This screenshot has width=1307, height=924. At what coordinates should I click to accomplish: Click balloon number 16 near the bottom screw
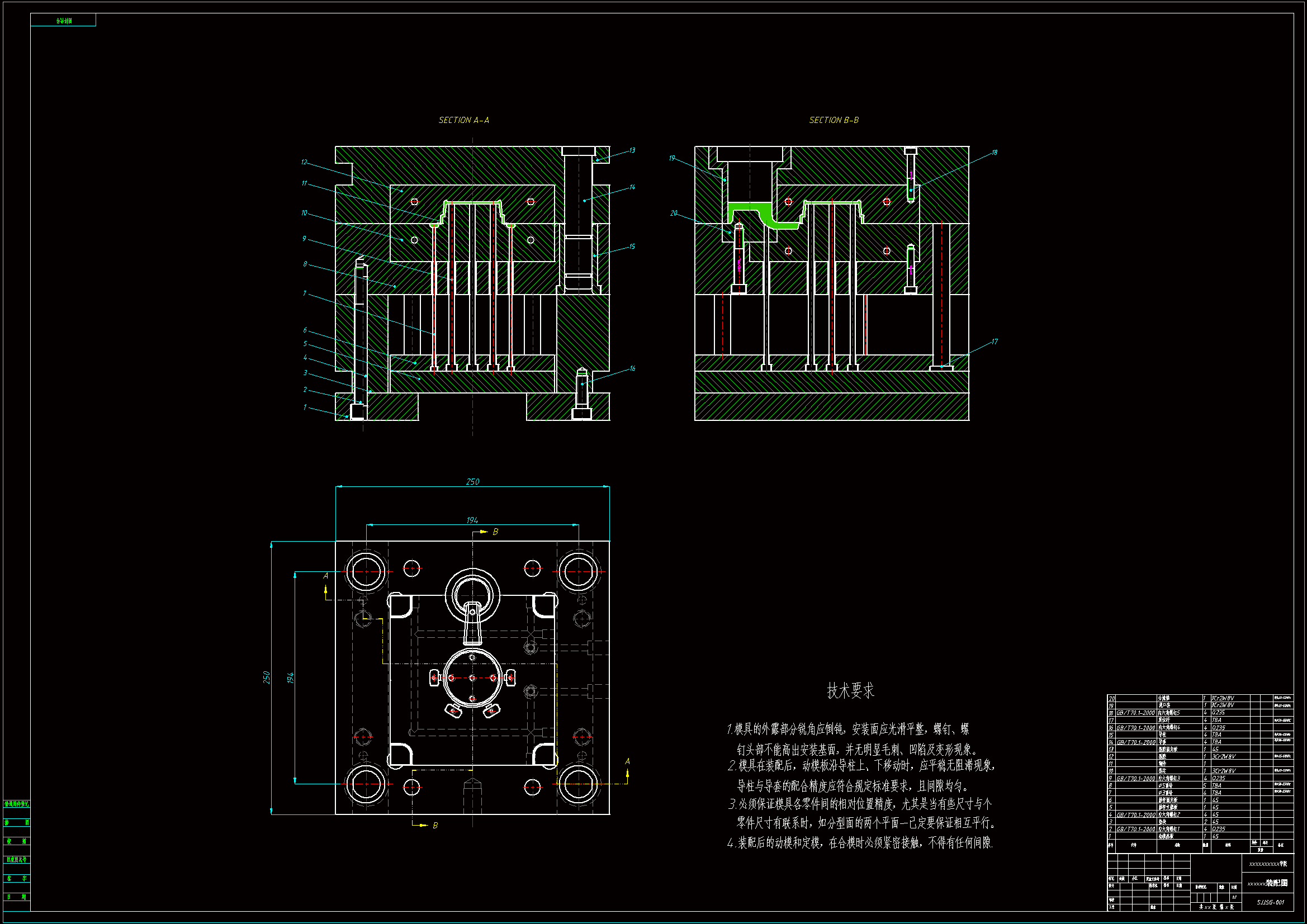point(632,368)
